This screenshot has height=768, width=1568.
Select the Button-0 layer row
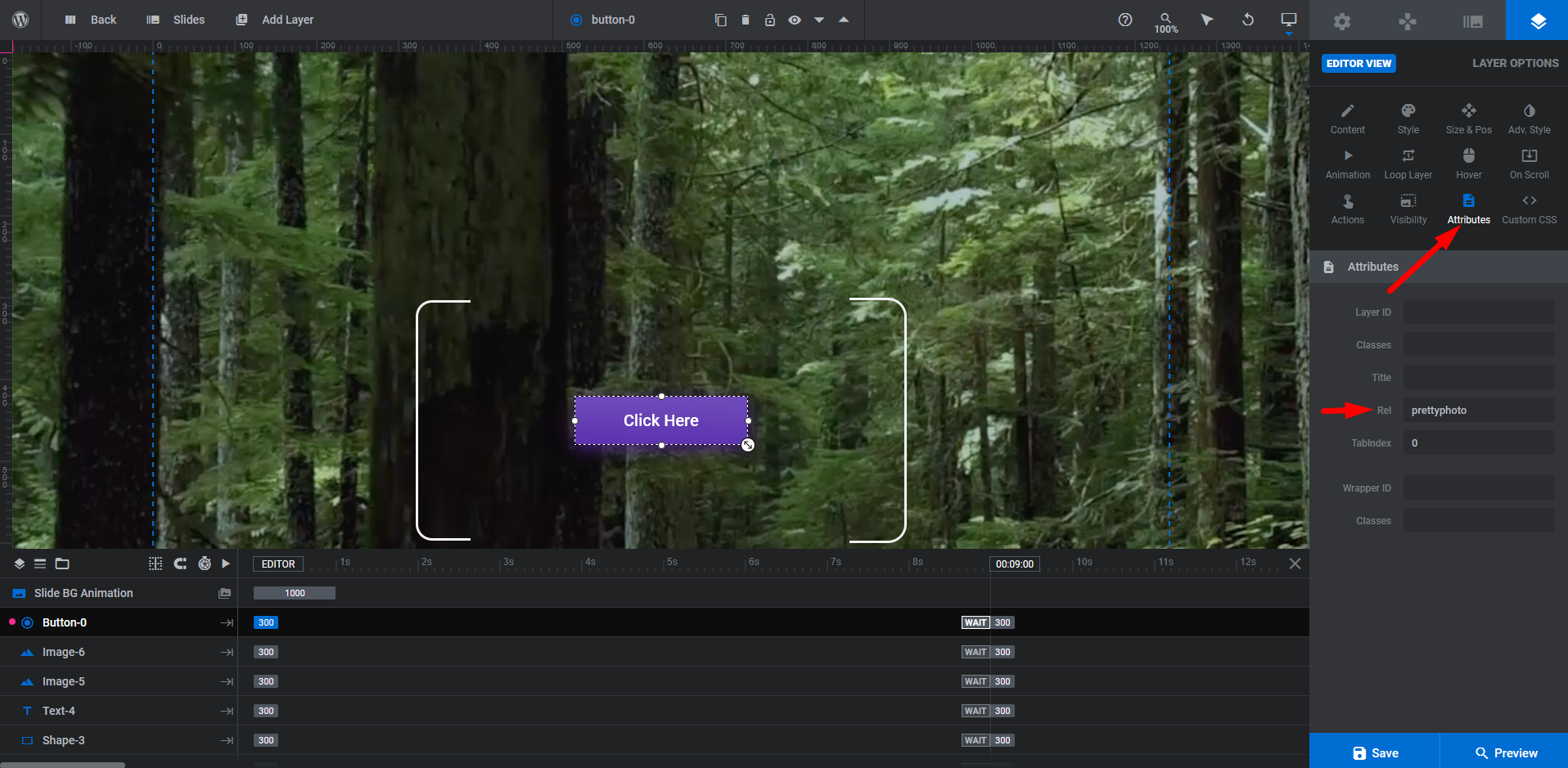[119, 622]
